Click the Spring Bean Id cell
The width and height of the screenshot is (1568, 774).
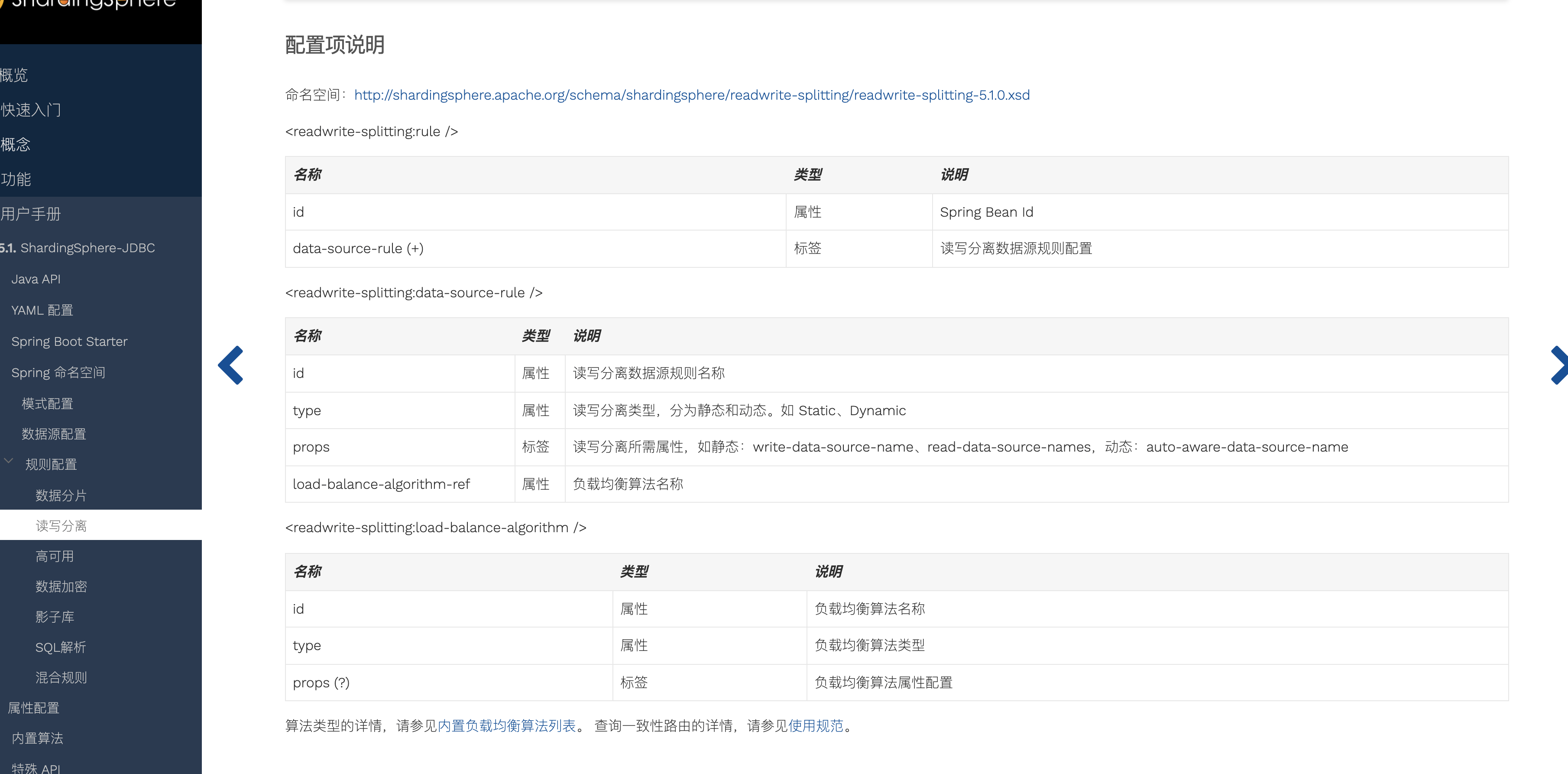(x=1220, y=212)
